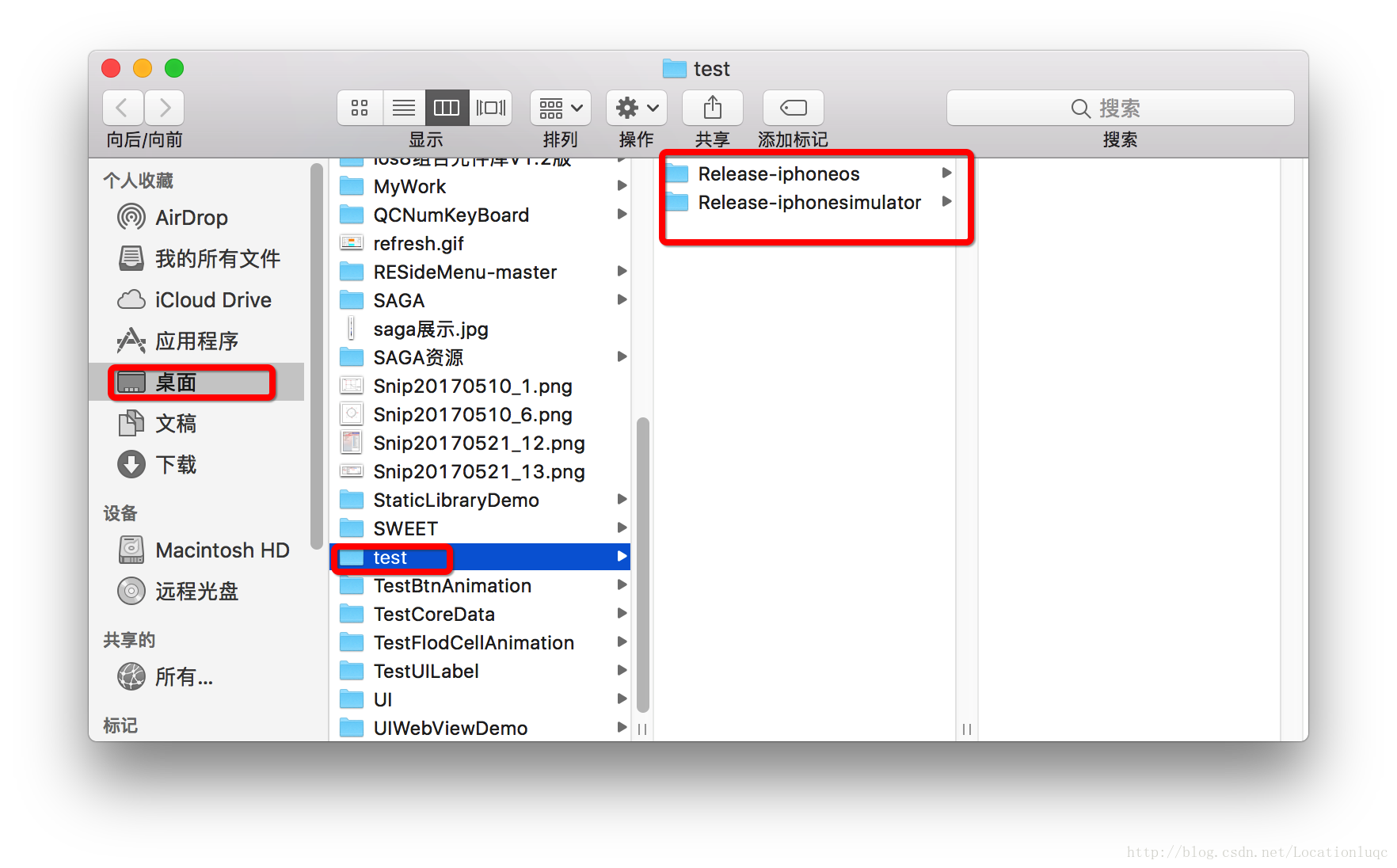
Task: Open 应用程序 in the sidebar
Action: coord(198,341)
